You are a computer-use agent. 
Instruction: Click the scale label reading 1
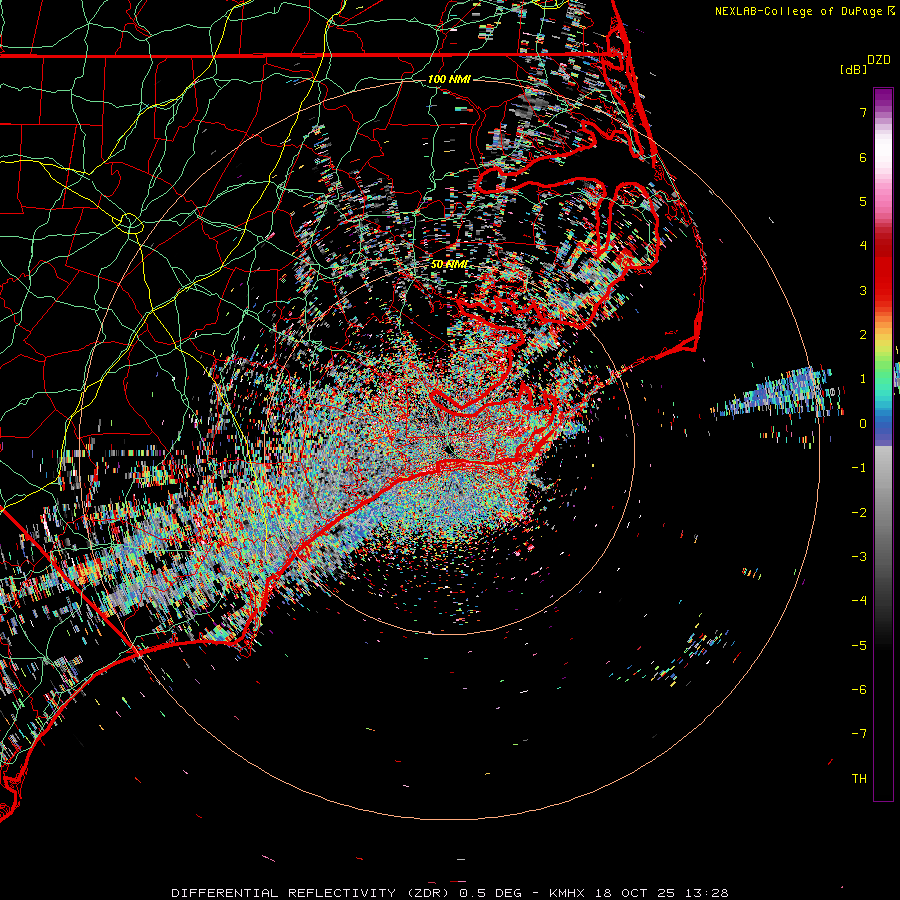click(x=863, y=379)
